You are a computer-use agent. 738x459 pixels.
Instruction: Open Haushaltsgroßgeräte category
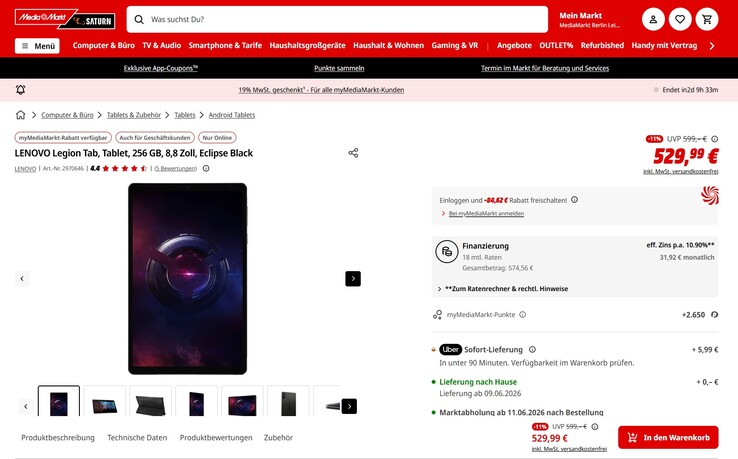click(x=307, y=45)
